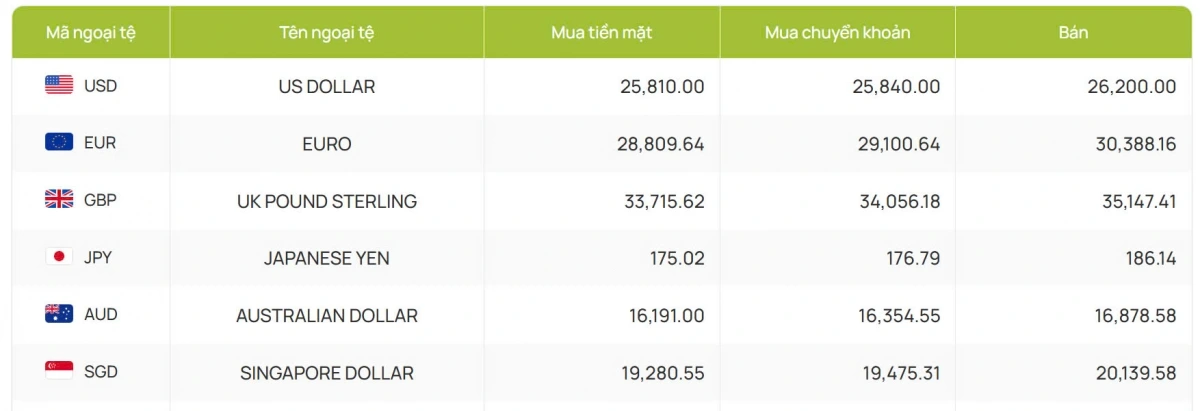Click the JAPANESE YEN currency name

click(x=327, y=258)
